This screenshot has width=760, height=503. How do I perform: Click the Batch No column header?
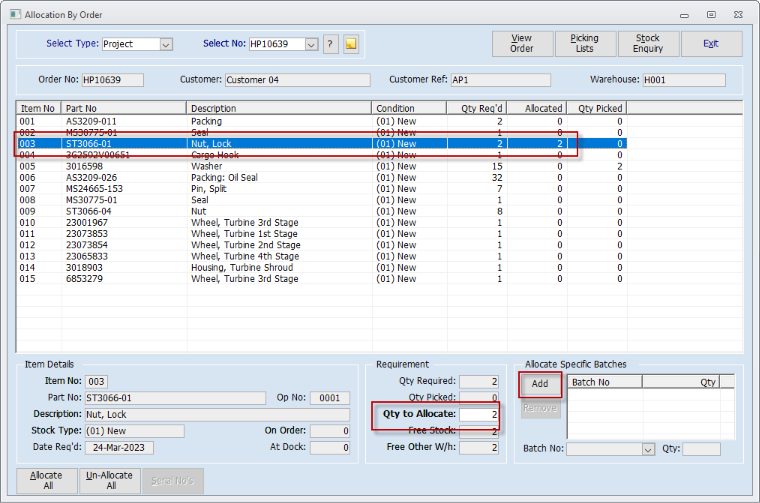[x=605, y=382]
